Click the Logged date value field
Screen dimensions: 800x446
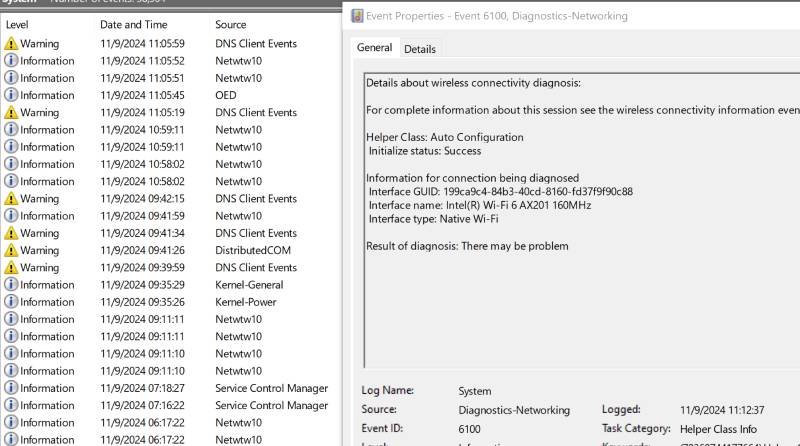(x=721, y=410)
